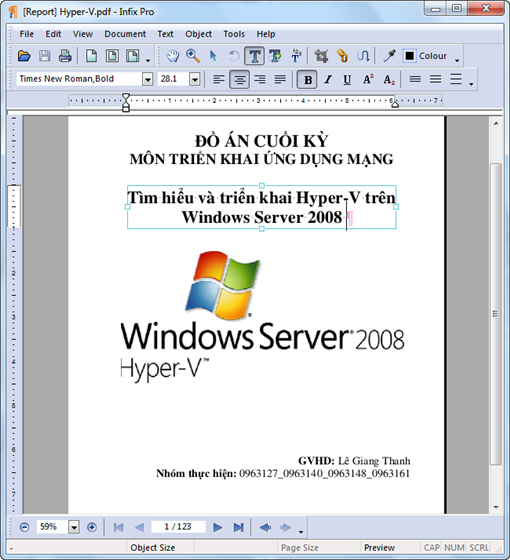Jump to last page button
The image size is (510, 560).
pos(238,527)
